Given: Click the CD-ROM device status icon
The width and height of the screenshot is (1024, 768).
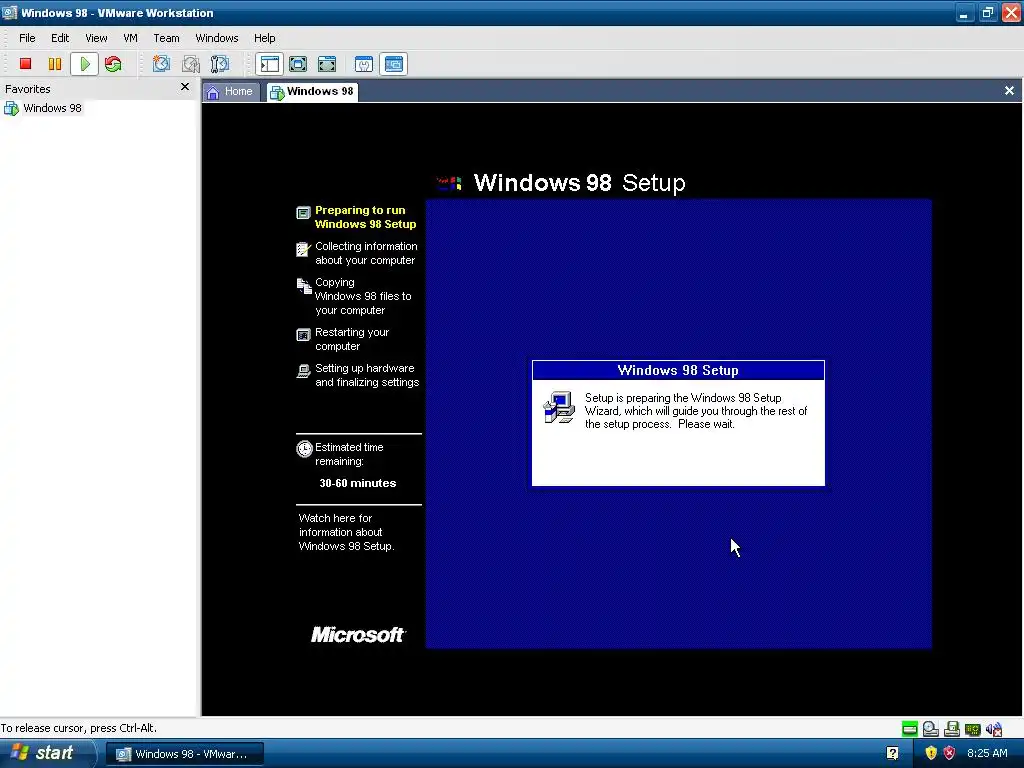Looking at the screenshot, I should [x=931, y=729].
